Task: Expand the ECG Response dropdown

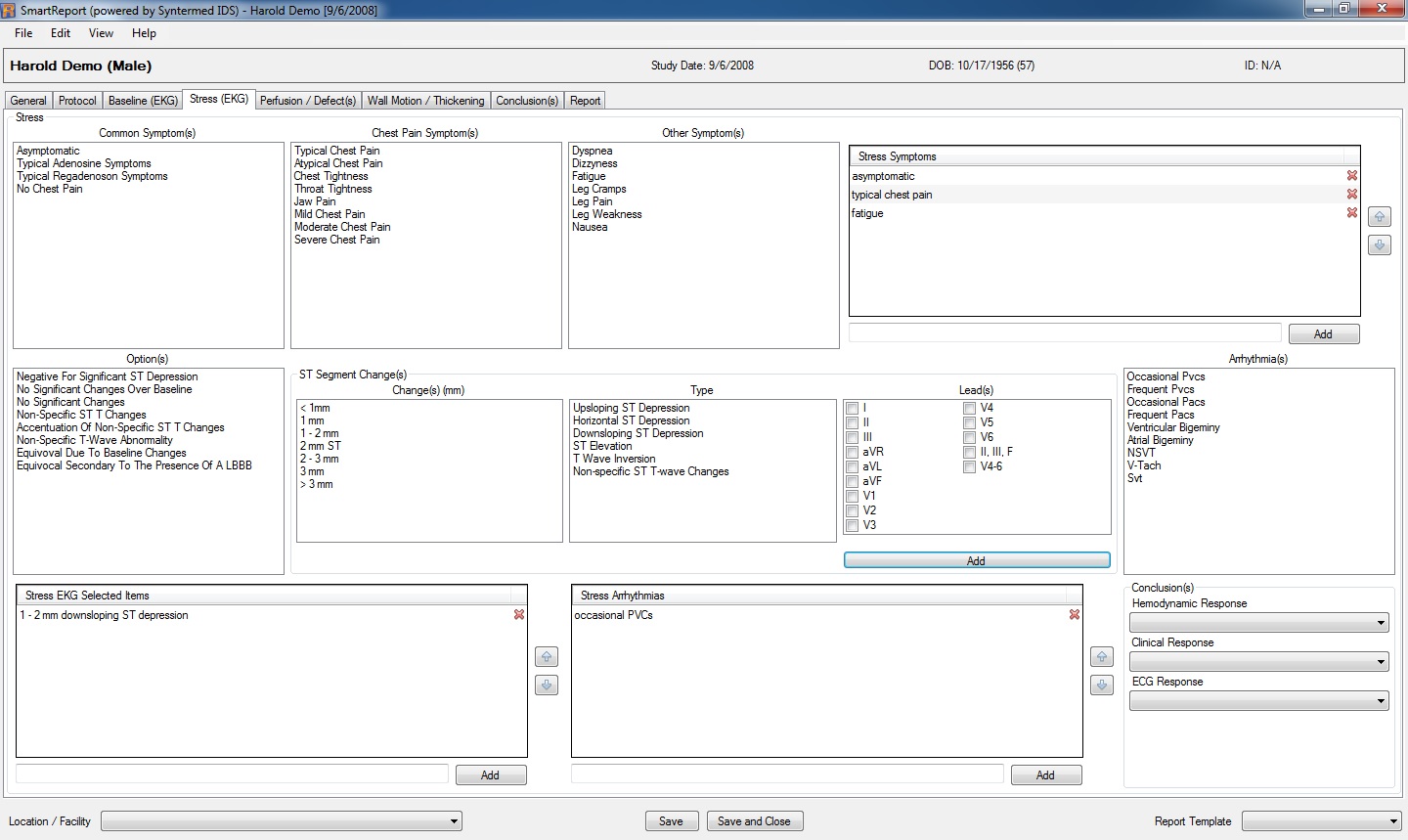Action: (1259, 701)
